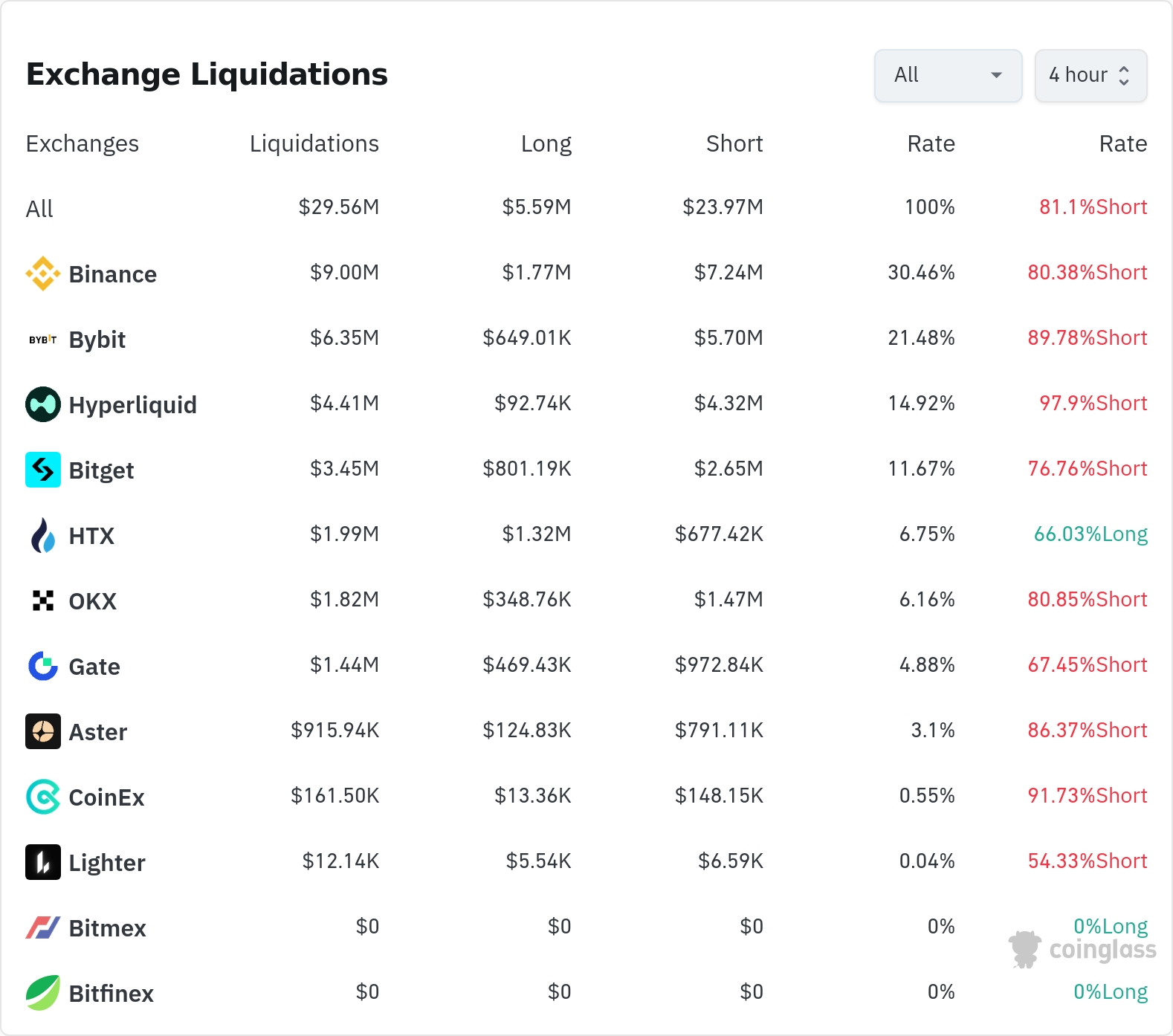Click the HTX flame icon
Screen dimensions: 1173x1036
click(43, 535)
